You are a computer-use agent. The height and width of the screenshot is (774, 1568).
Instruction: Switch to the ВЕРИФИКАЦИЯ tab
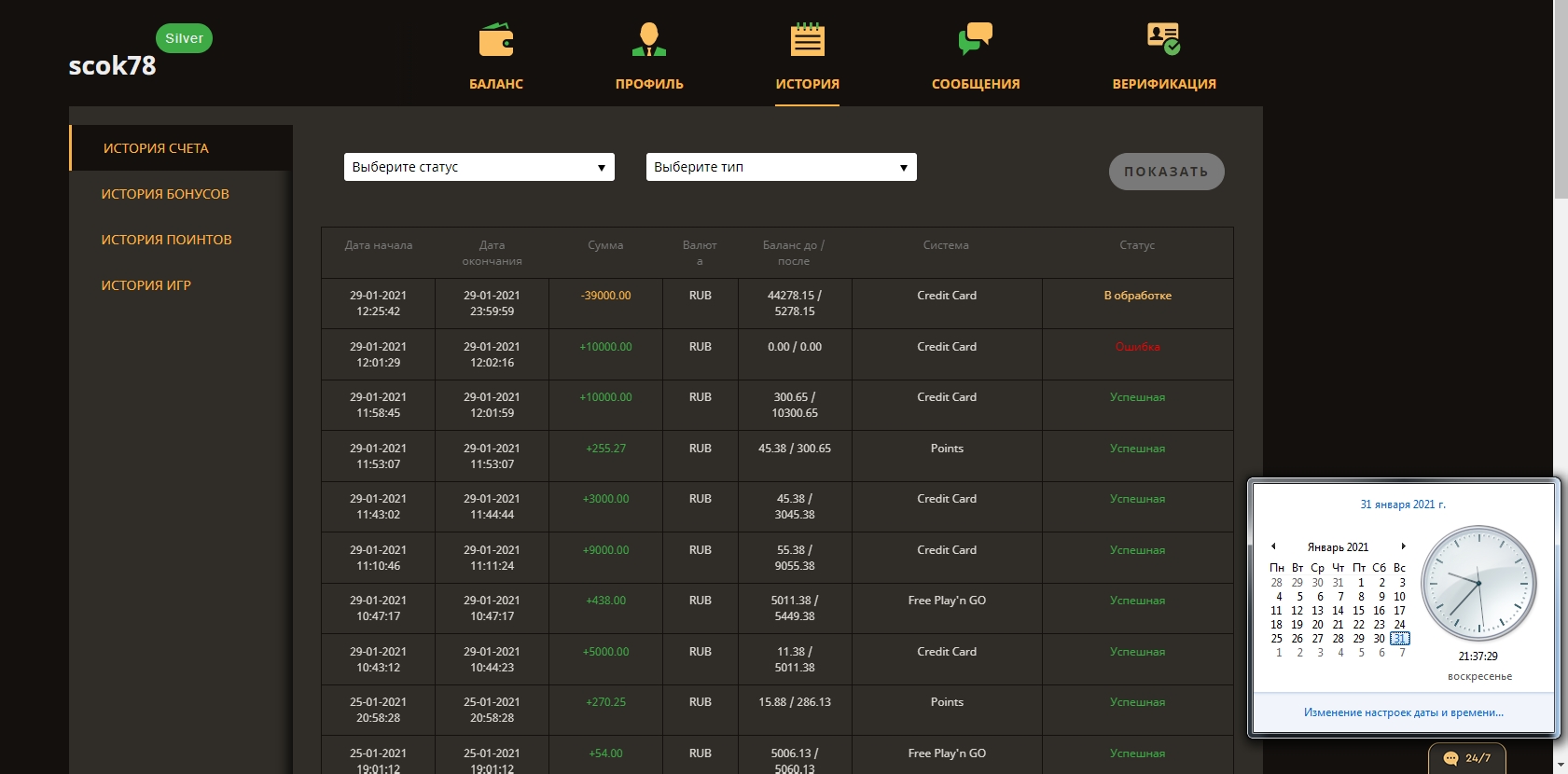(1164, 84)
